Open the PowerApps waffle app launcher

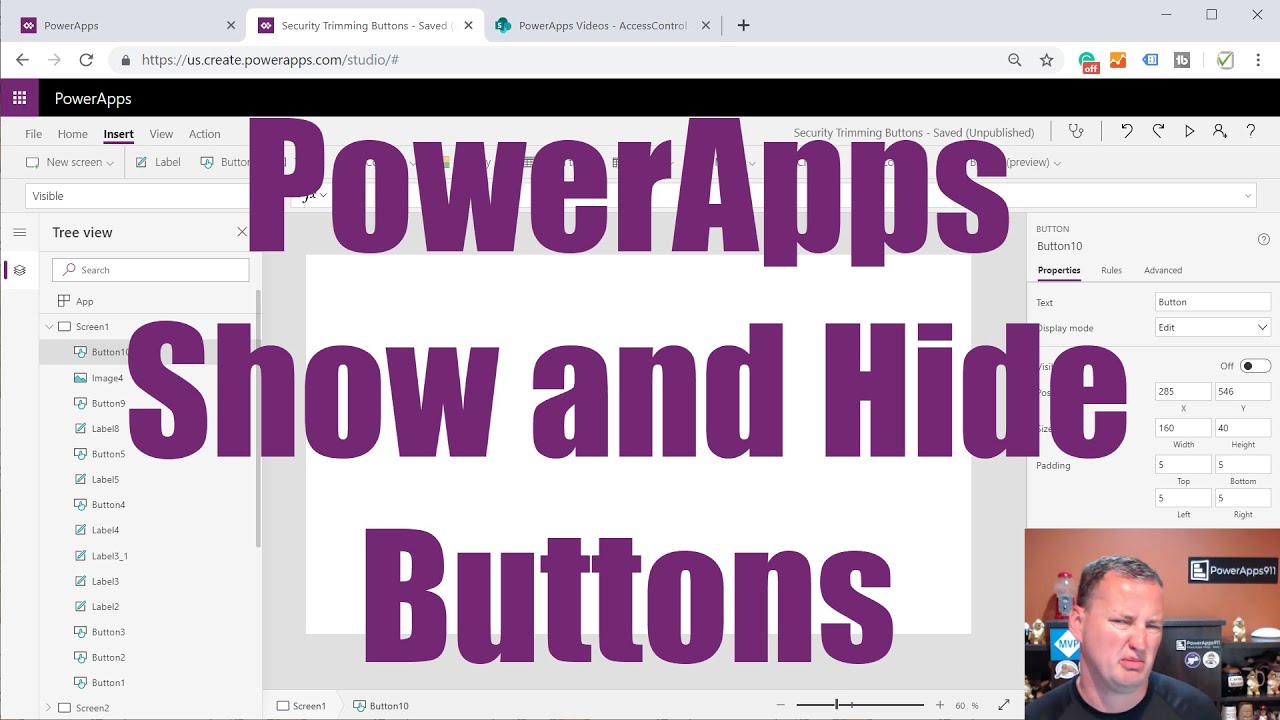point(19,98)
